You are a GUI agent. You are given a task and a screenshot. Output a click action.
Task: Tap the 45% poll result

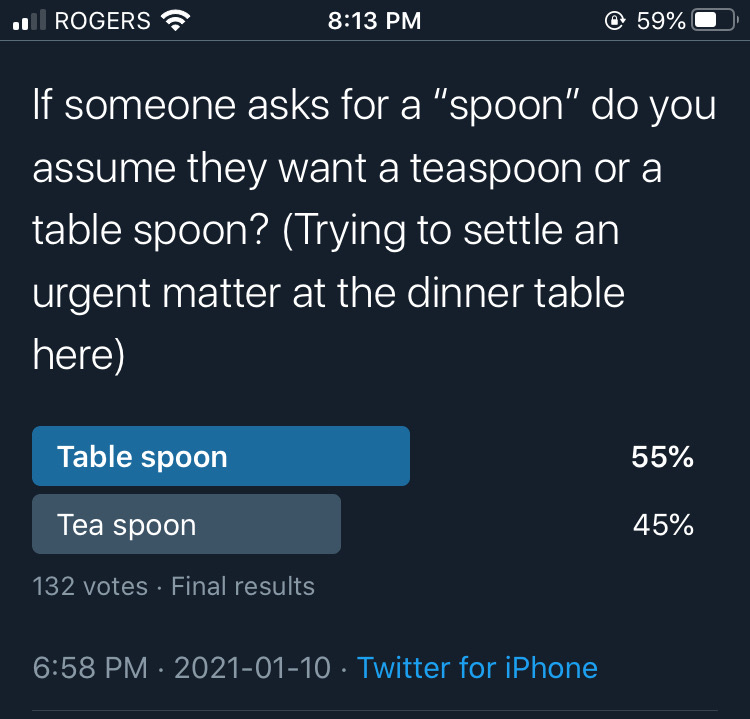(663, 525)
